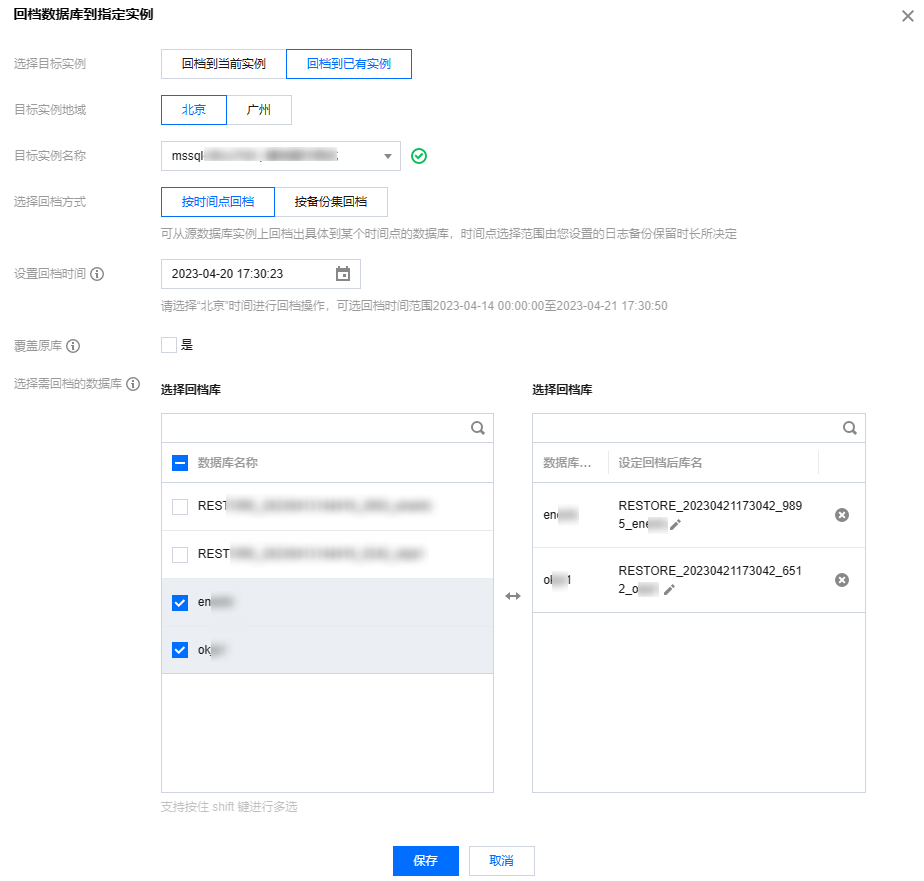Choose 广州 as target region
The height and width of the screenshot is (881, 924).
tap(258, 110)
